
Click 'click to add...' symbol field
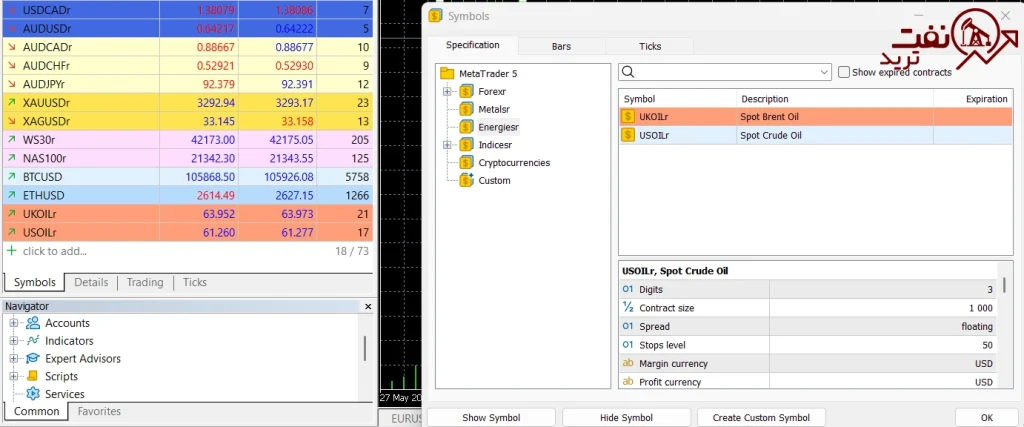coord(55,251)
